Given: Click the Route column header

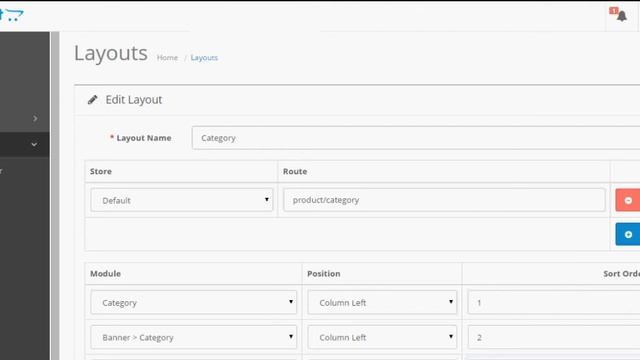Looking at the screenshot, I should click(x=295, y=171).
